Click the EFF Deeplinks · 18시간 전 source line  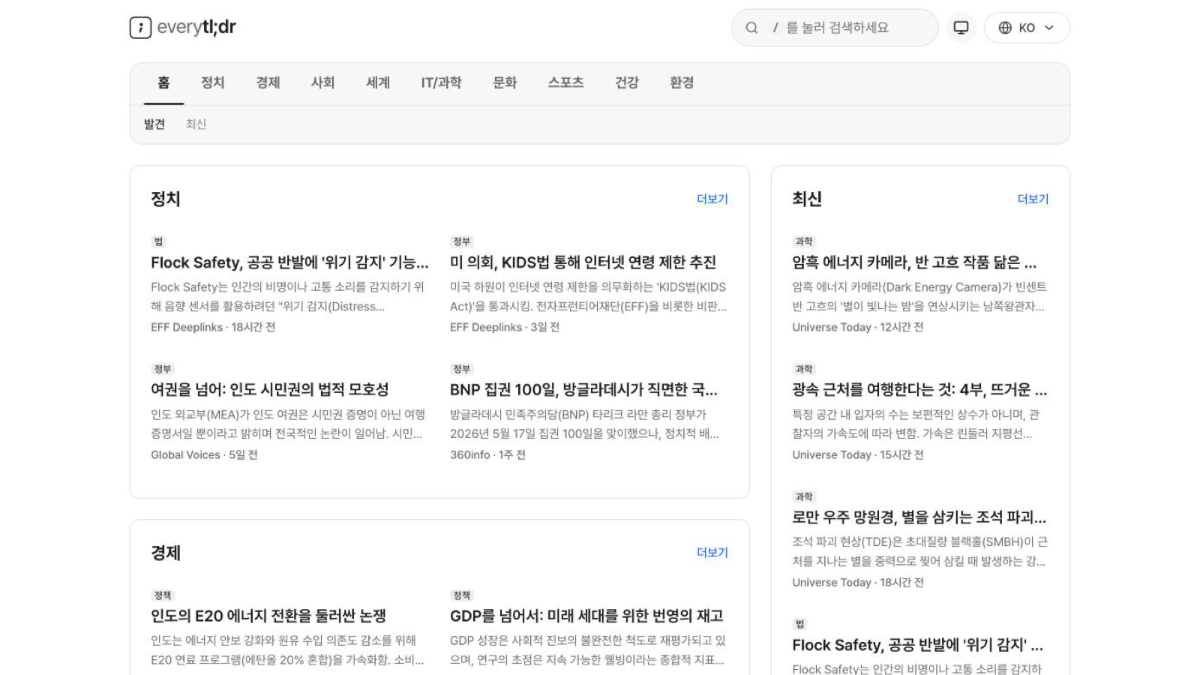point(213,327)
